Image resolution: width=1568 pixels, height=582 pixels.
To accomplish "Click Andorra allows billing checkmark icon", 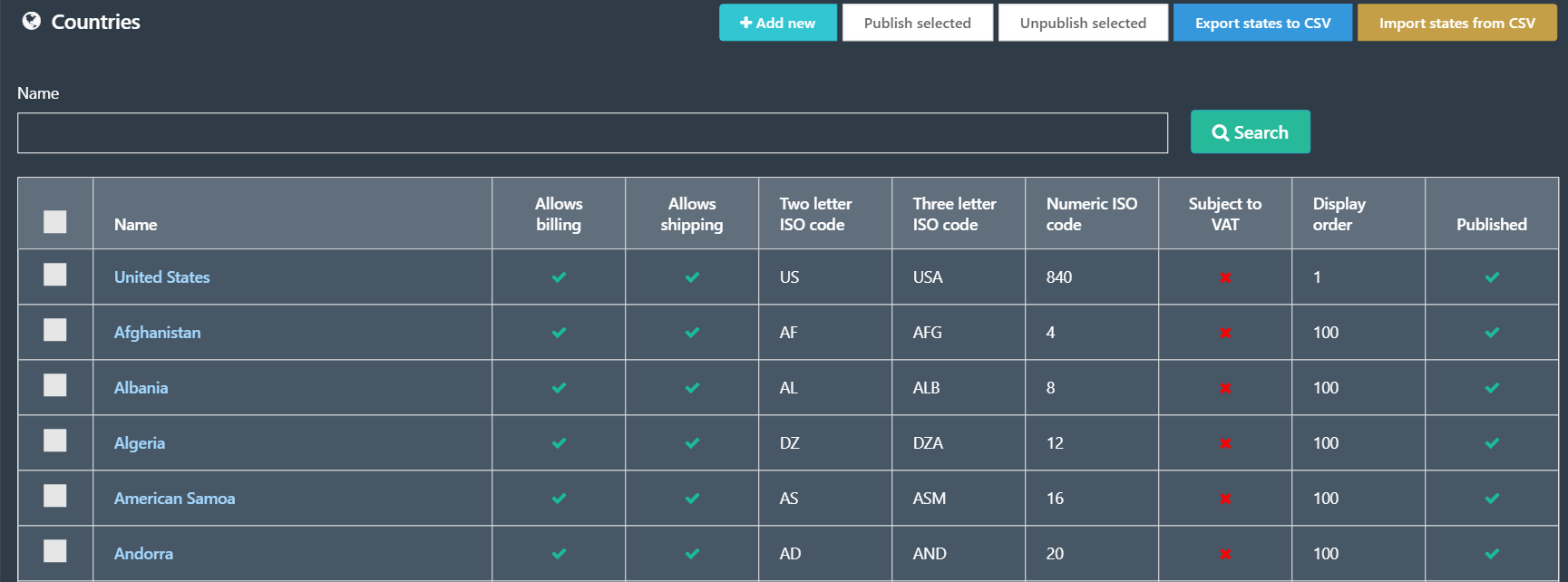I will pos(559,554).
